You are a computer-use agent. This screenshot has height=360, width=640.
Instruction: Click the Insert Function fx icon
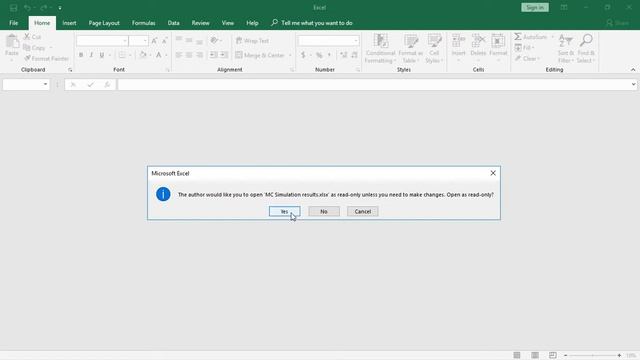click(x=107, y=84)
